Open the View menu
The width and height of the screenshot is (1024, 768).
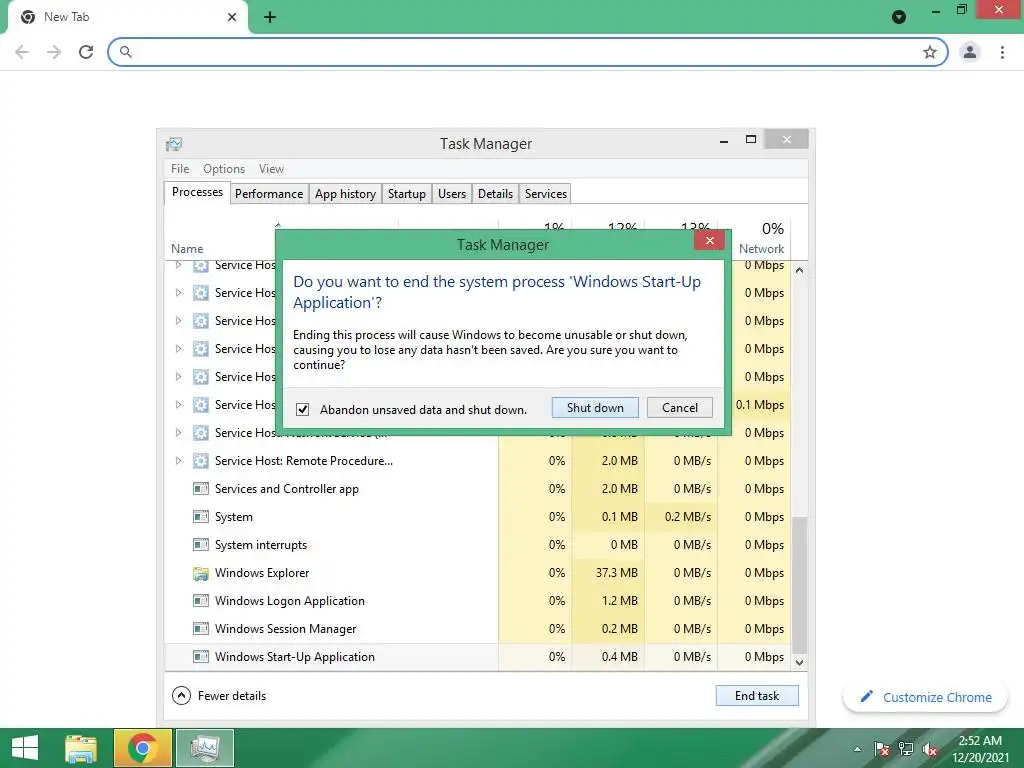coord(272,169)
